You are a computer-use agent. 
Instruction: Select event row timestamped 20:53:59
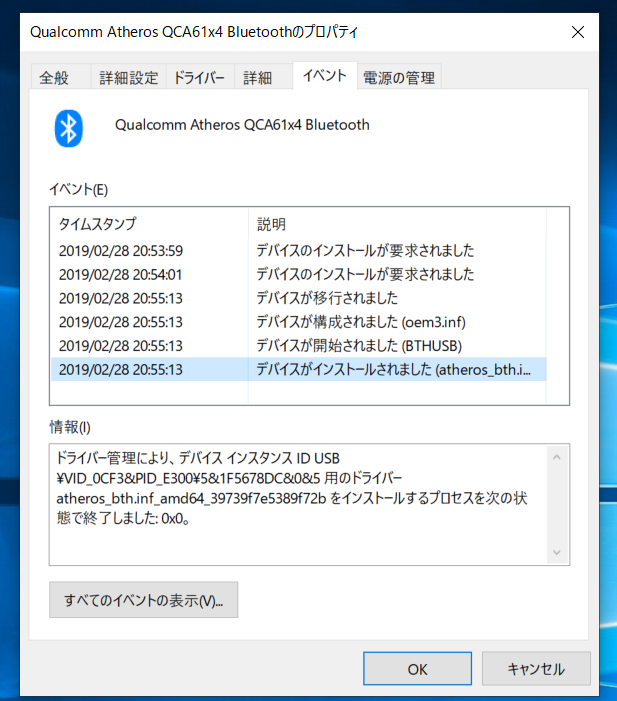(x=299, y=250)
